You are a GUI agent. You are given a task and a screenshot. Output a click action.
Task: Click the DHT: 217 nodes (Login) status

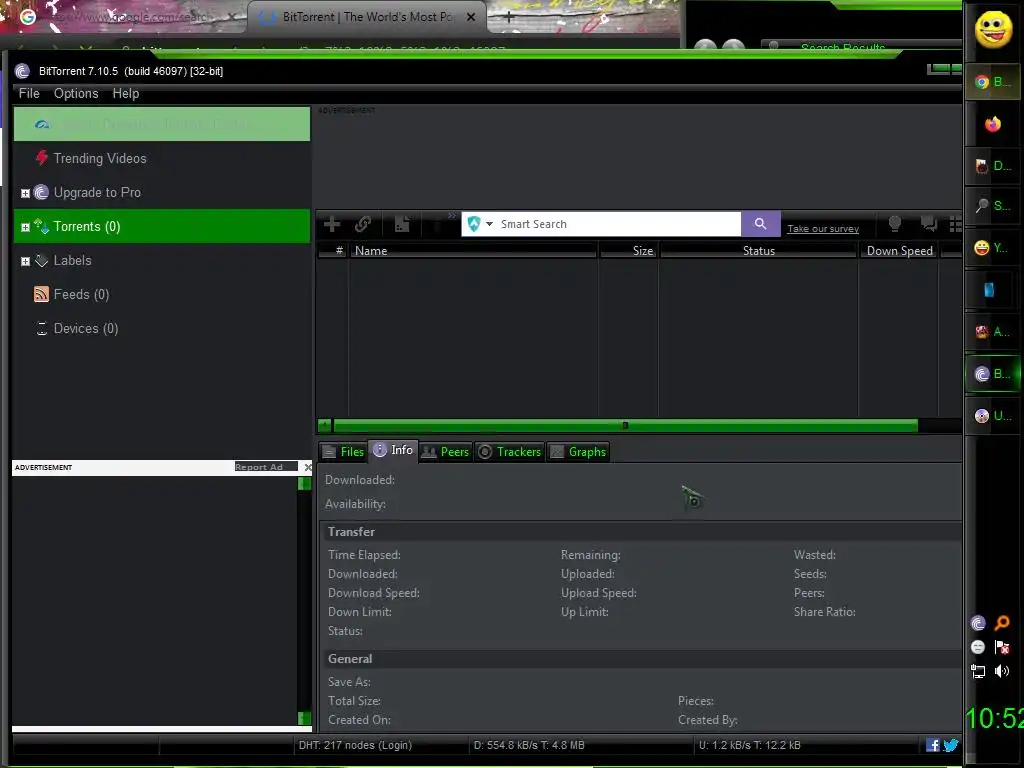click(355, 745)
